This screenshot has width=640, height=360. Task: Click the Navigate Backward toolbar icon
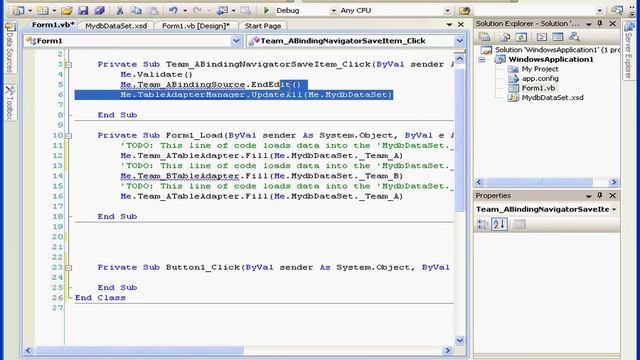222,11
